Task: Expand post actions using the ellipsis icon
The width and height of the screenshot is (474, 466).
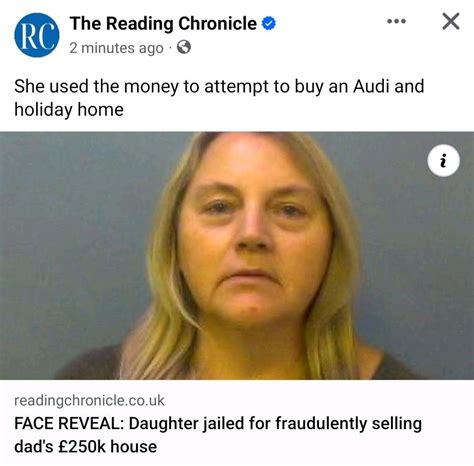Action: [397, 21]
